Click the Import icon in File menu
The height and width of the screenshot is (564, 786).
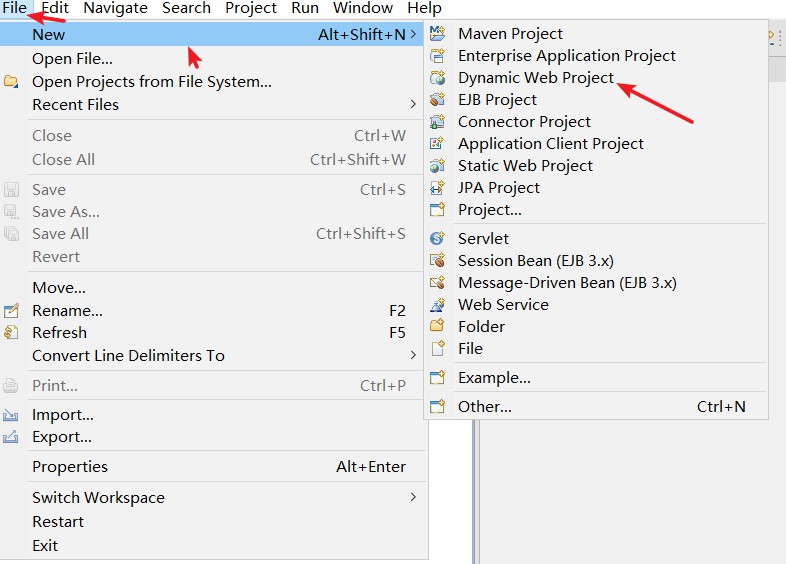point(11,415)
